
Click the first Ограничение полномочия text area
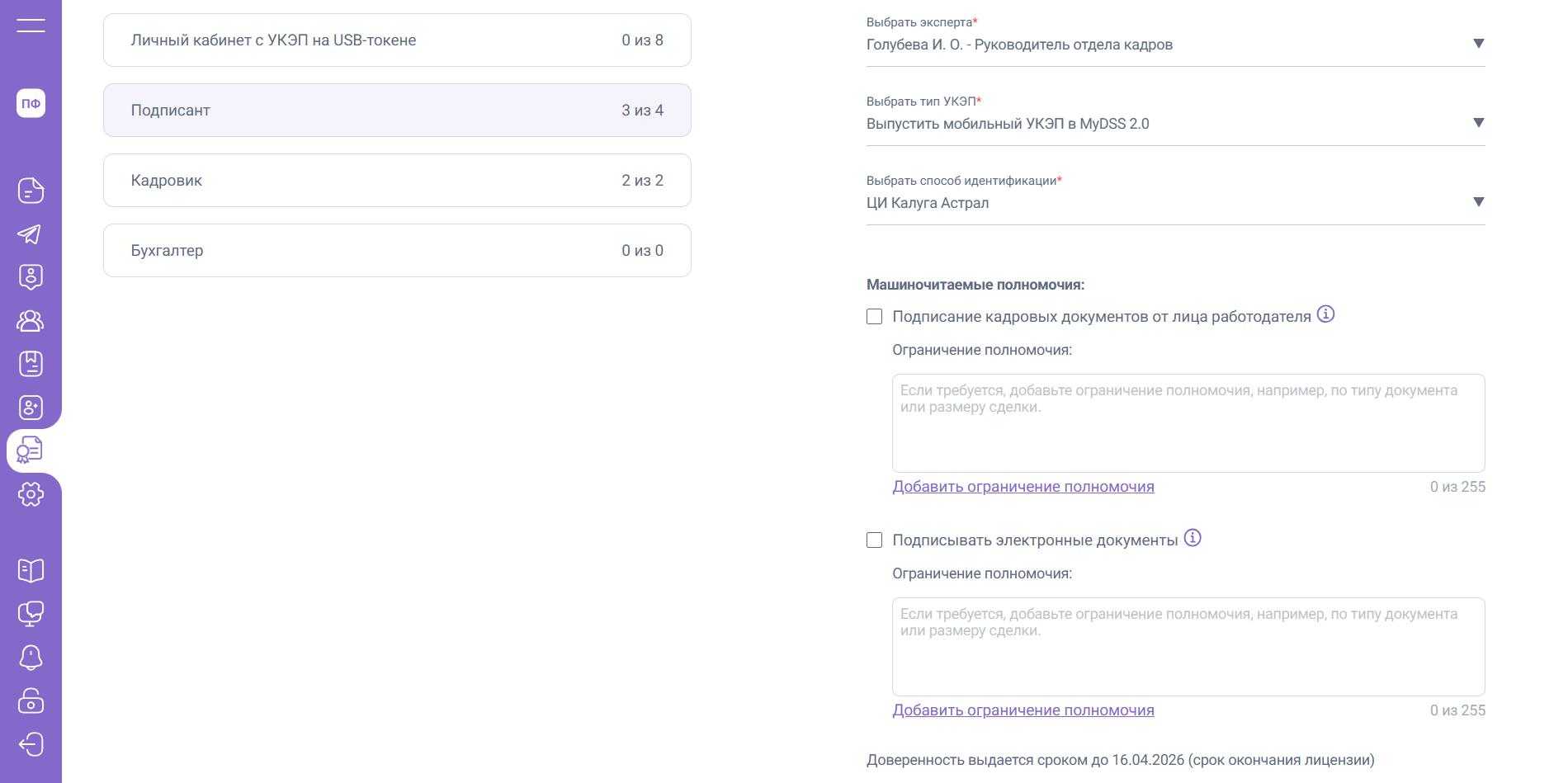[1188, 423]
